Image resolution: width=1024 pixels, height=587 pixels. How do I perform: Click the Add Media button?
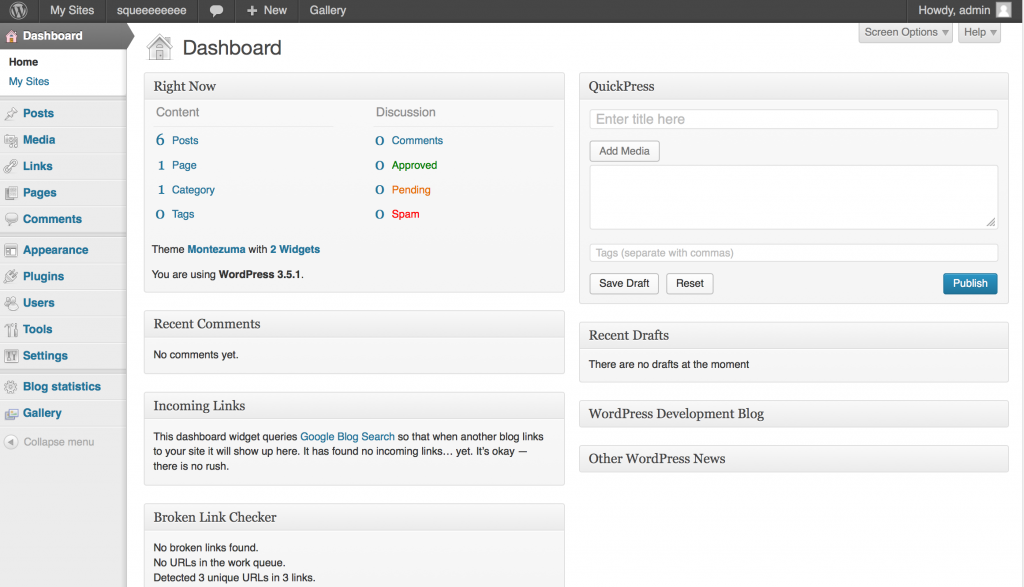[624, 151]
